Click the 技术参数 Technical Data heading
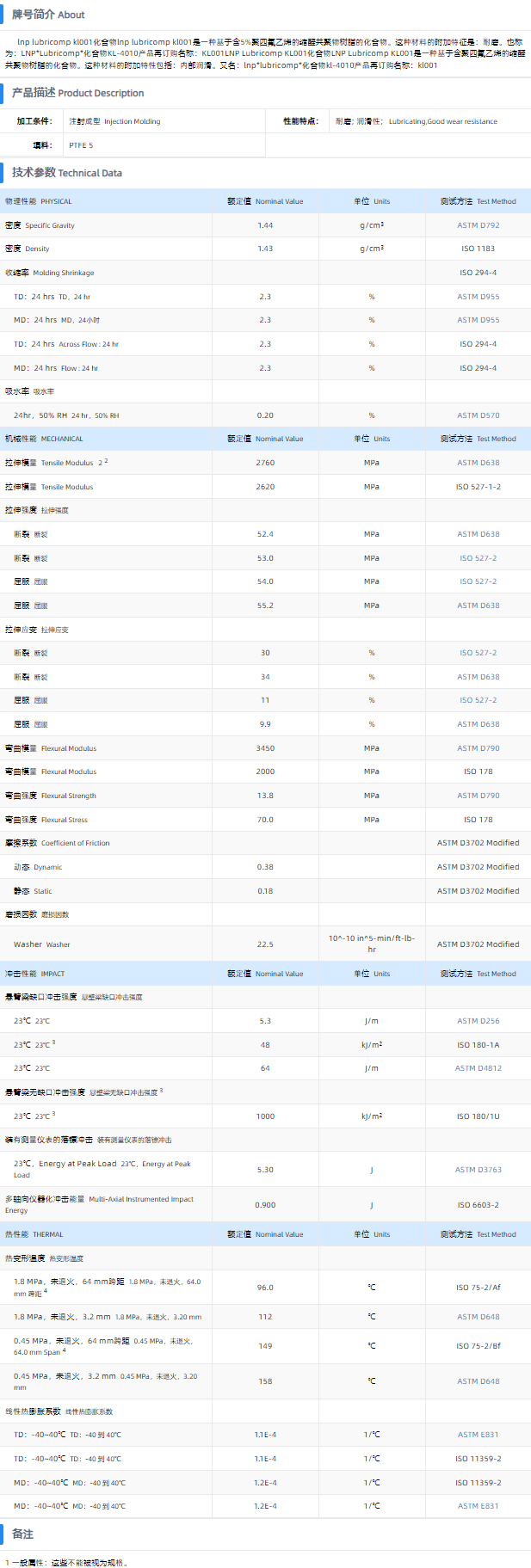Screen dimensions: 531x1568 [x=67, y=173]
